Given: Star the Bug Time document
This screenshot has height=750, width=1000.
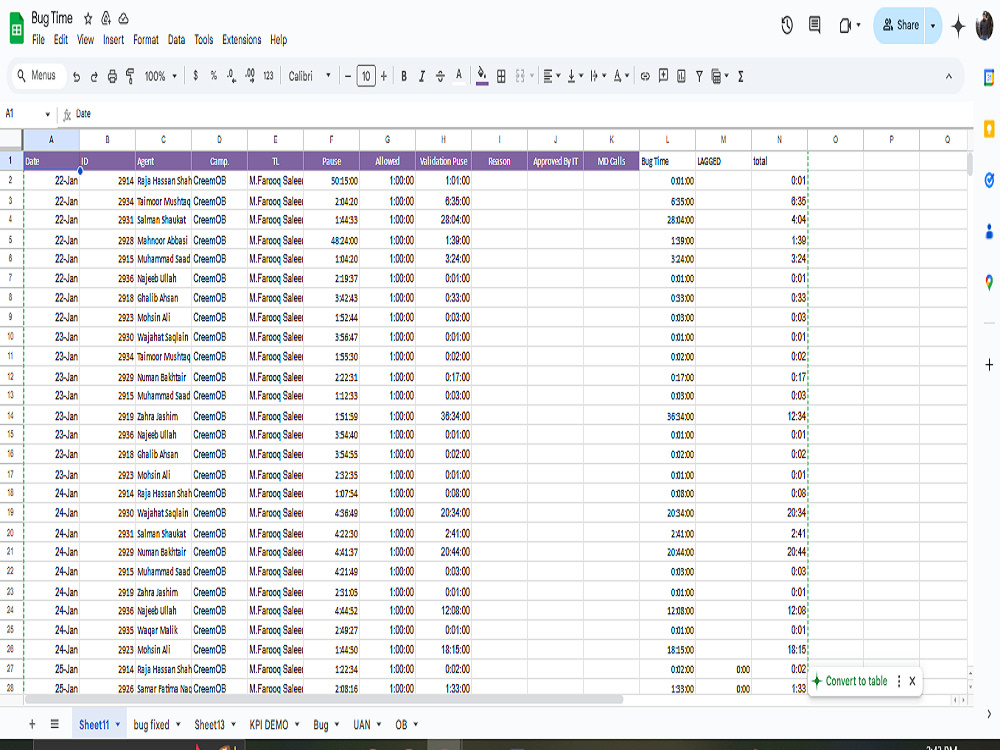Looking at the screenshot, I should 88,18.
